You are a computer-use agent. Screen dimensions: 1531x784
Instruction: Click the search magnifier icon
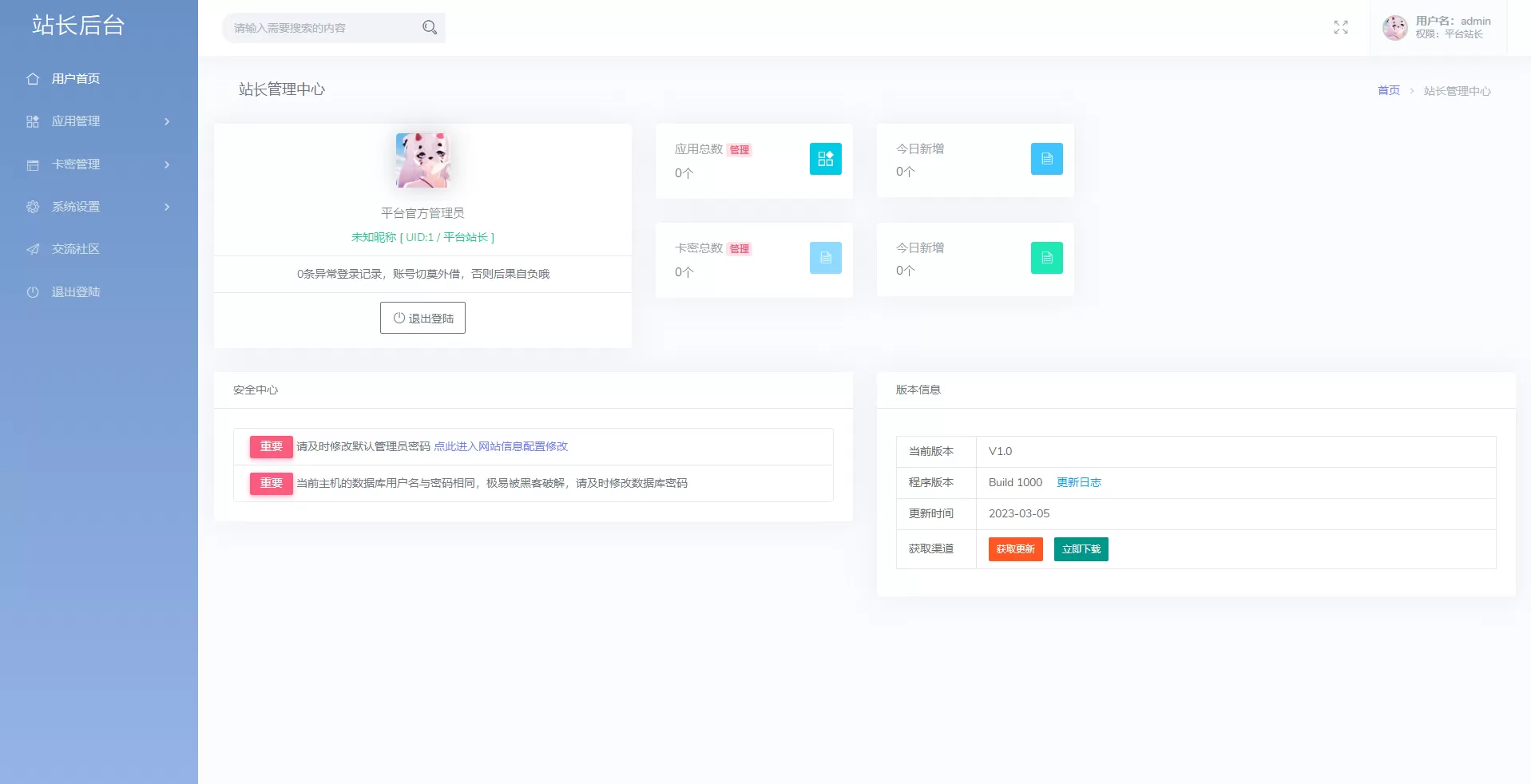click(x=430, y=26)
